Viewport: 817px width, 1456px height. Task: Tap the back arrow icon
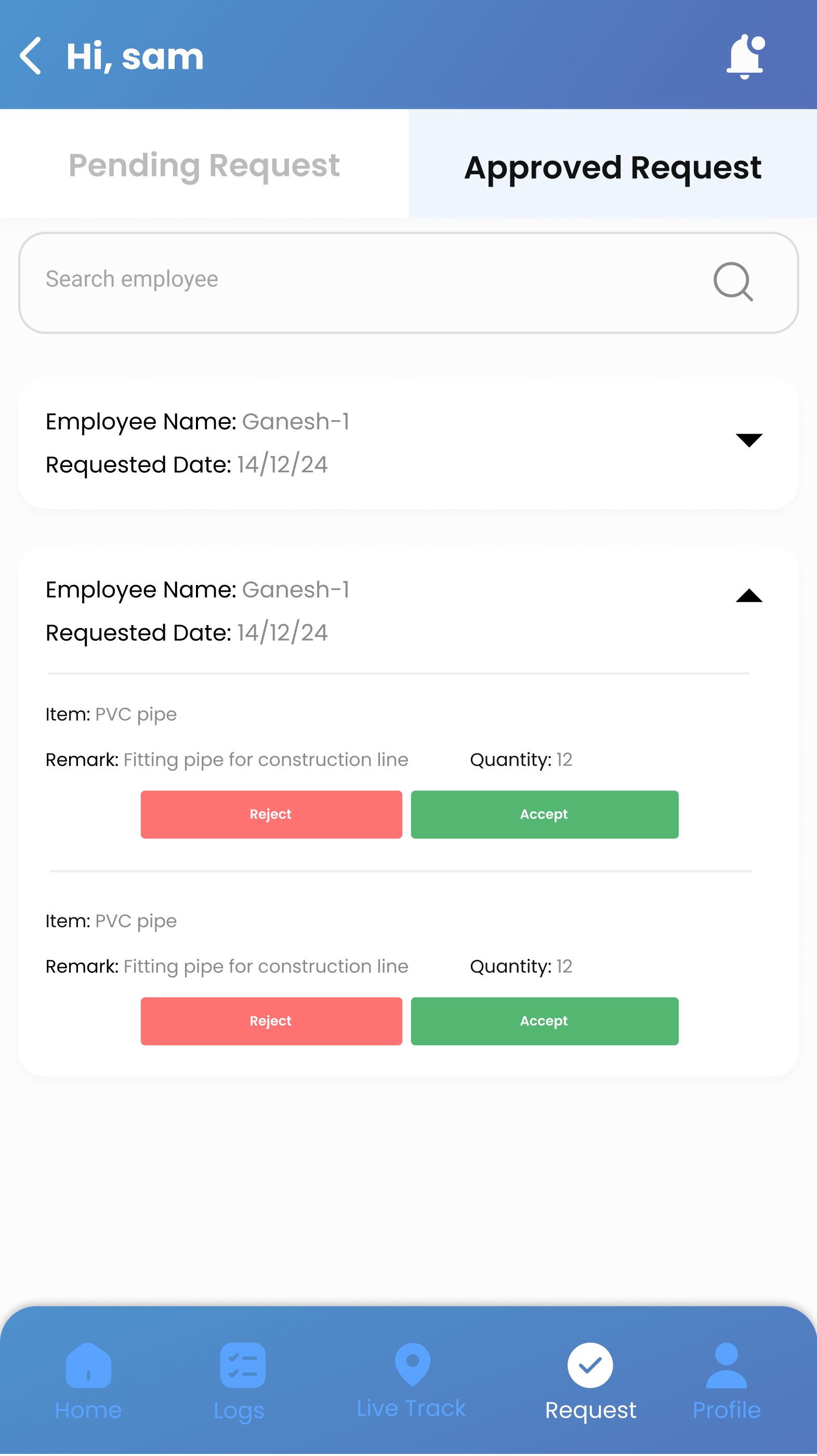click(31, 56)
